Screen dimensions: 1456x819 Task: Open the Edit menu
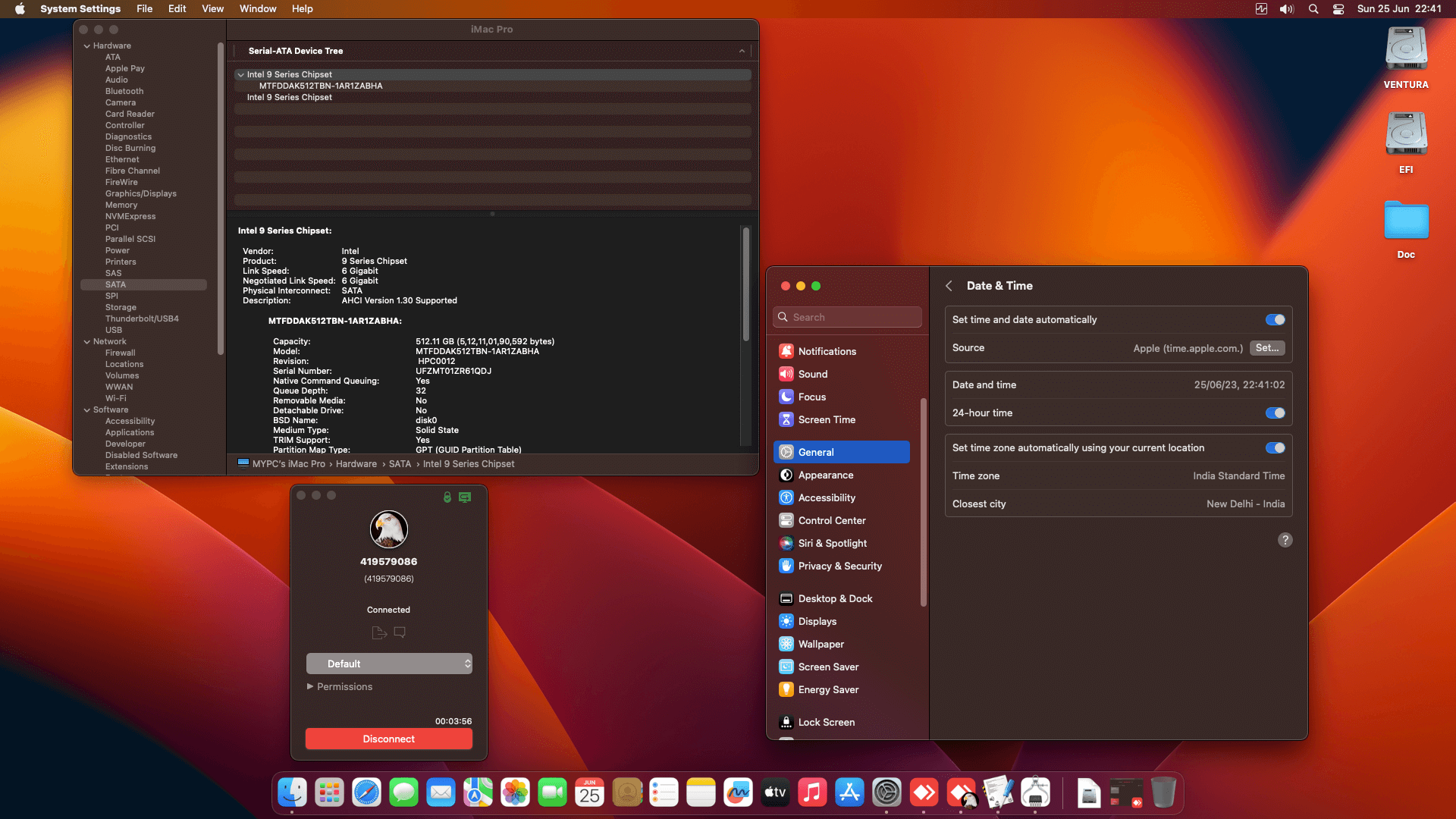tap(177, 9)
